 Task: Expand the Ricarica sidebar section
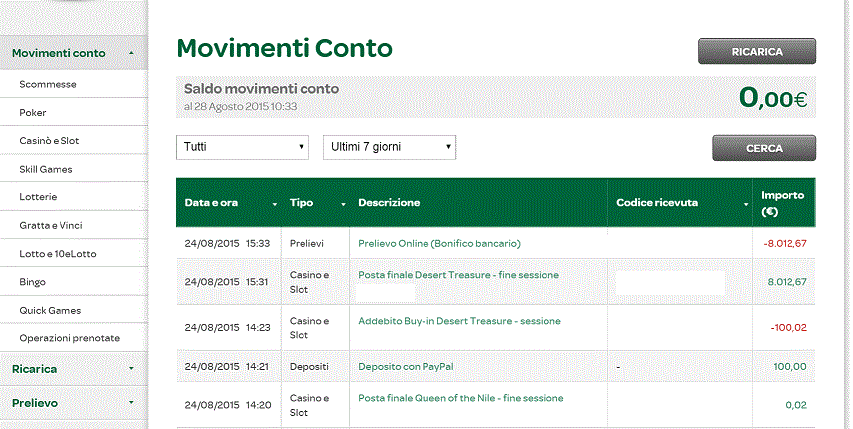click(73, 369)
